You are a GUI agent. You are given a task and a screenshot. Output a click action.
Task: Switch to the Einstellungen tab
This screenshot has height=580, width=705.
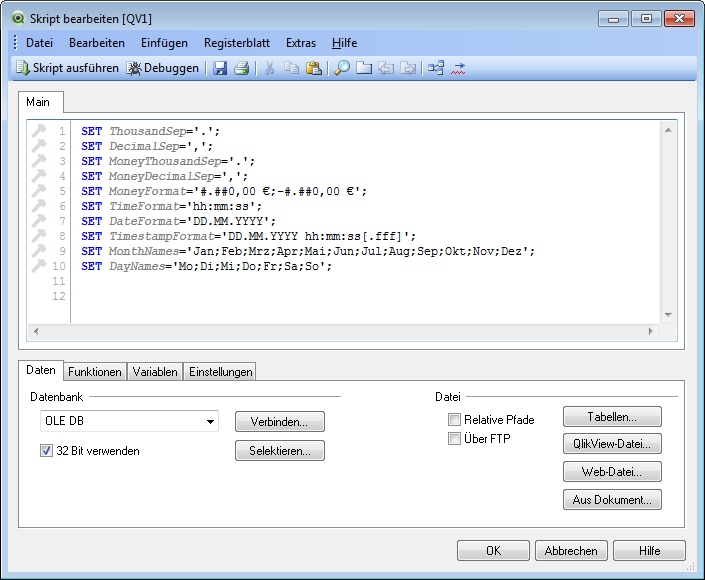(220, 371)
